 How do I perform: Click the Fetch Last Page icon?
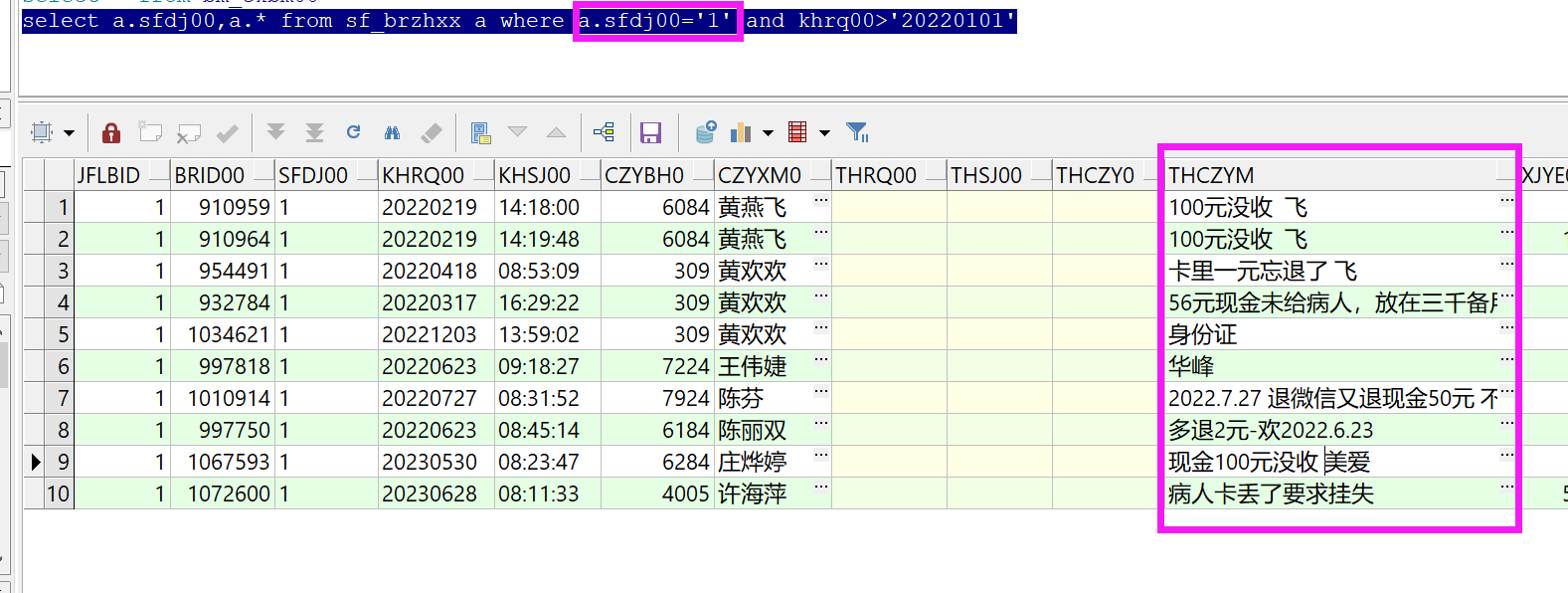point(314,132)
